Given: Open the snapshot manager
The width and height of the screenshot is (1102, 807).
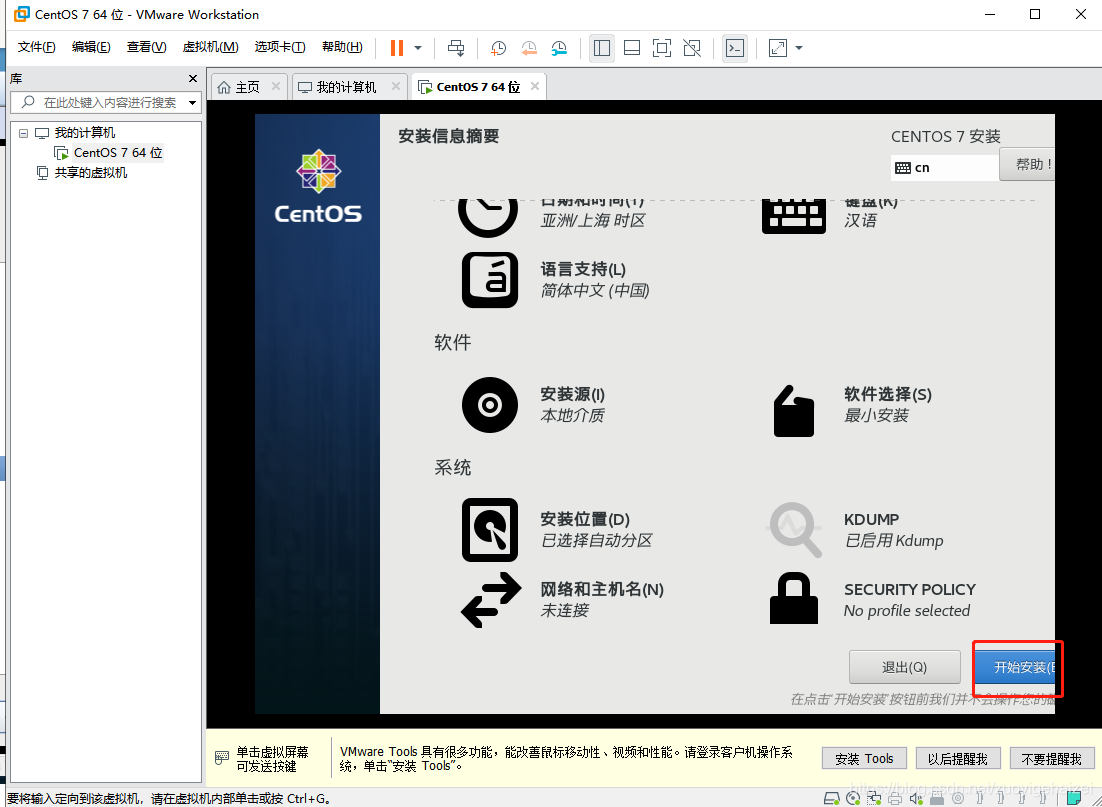Looking at the screenshot, I should 559,48.
